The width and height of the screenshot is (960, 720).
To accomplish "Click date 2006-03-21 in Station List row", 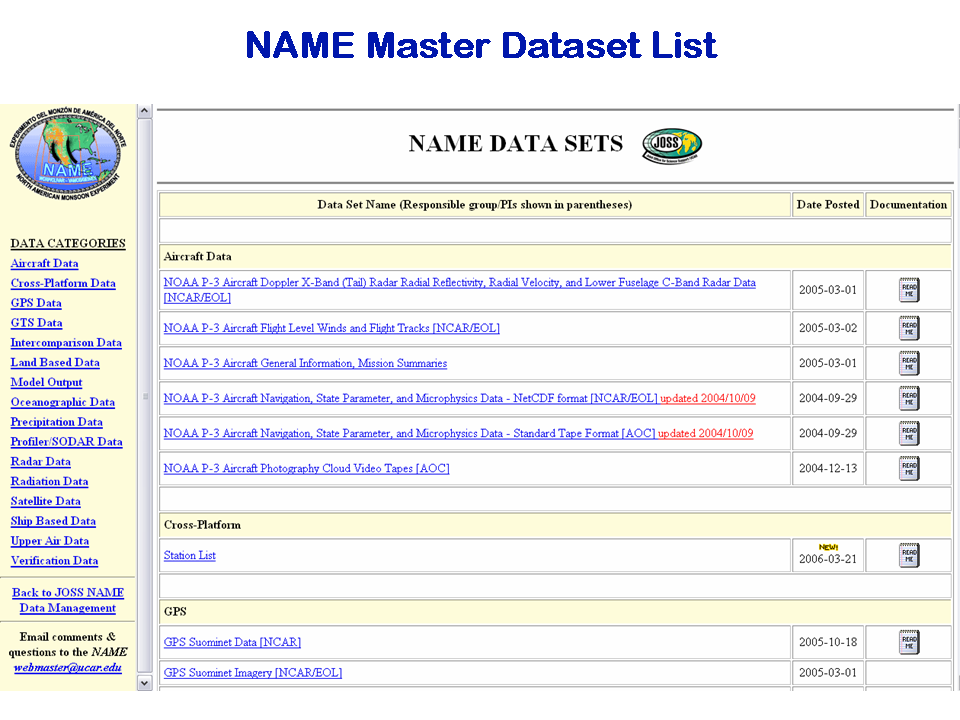I will (828, 559).
